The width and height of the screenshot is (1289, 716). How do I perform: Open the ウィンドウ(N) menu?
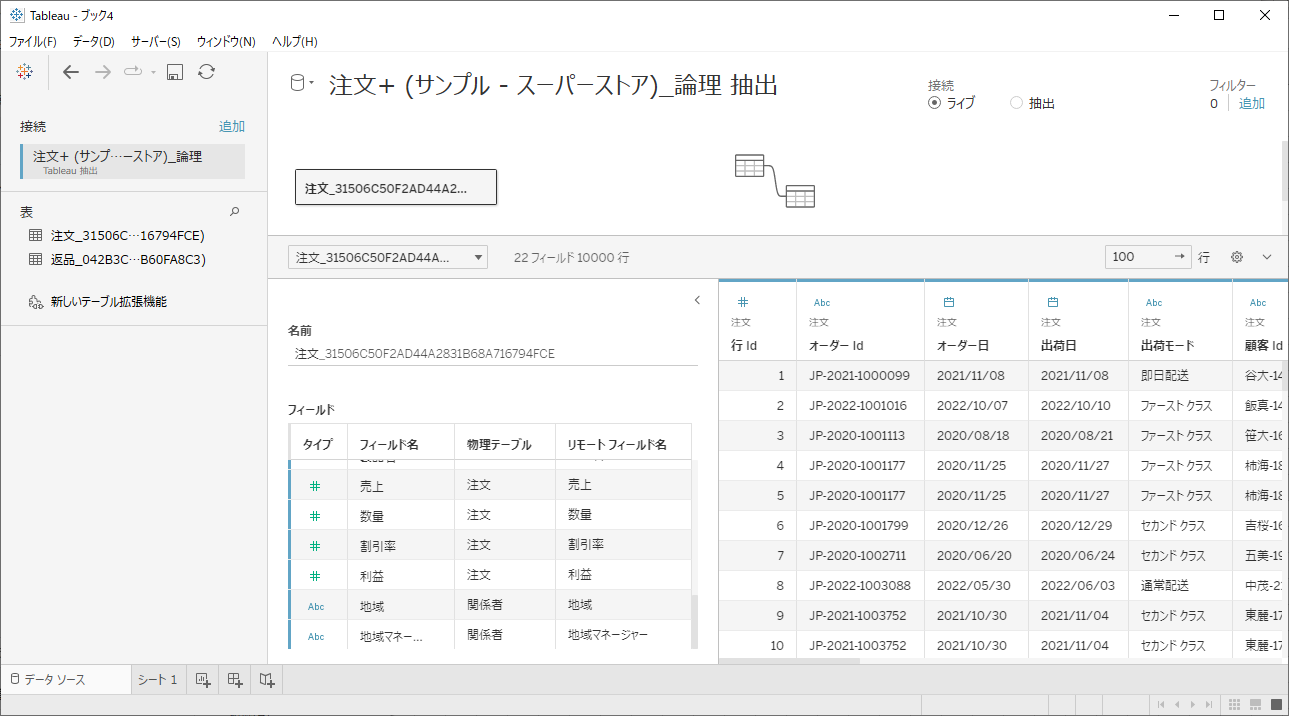[226, 41]
